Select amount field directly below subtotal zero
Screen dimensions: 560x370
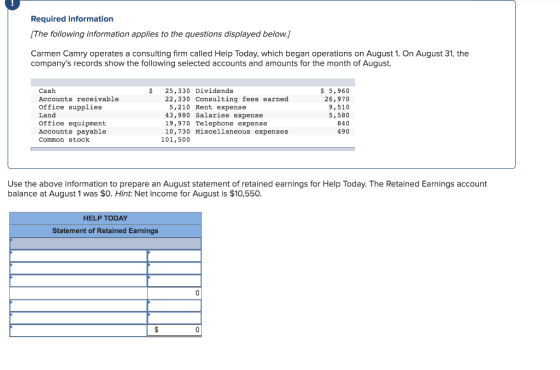(174, 306)
